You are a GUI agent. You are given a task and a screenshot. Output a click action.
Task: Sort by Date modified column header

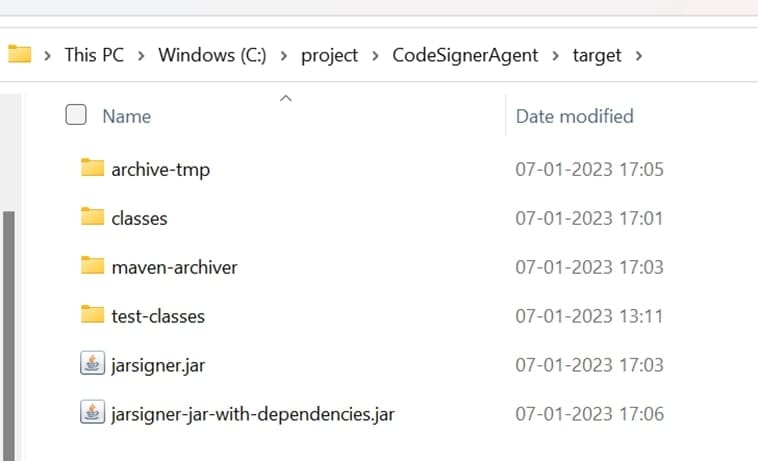pyautogui.click(x=574, y=116)
